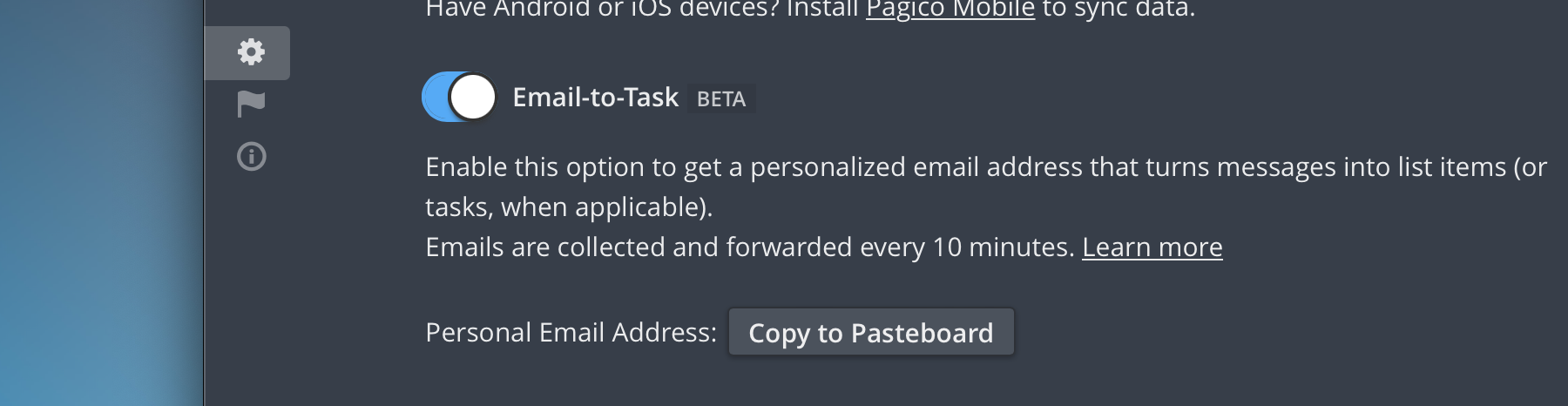Viewport: 1568px width, 406px height.
Task: Click the white knob of the Email-to-Task switch
Action: pyautogui.click(x=473, y=97)
